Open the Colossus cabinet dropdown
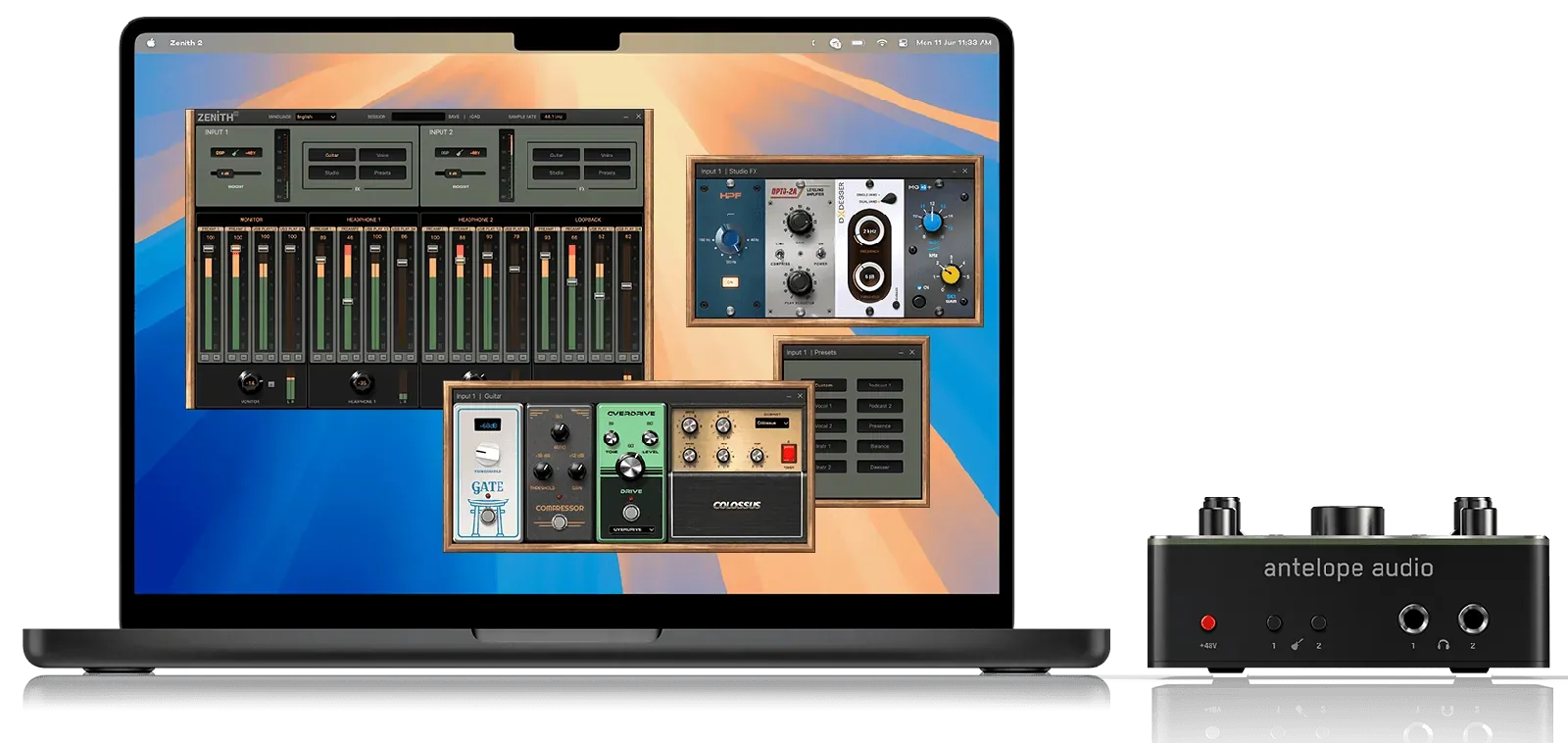Screen dimensions: 1568x743 pos(771,423)
